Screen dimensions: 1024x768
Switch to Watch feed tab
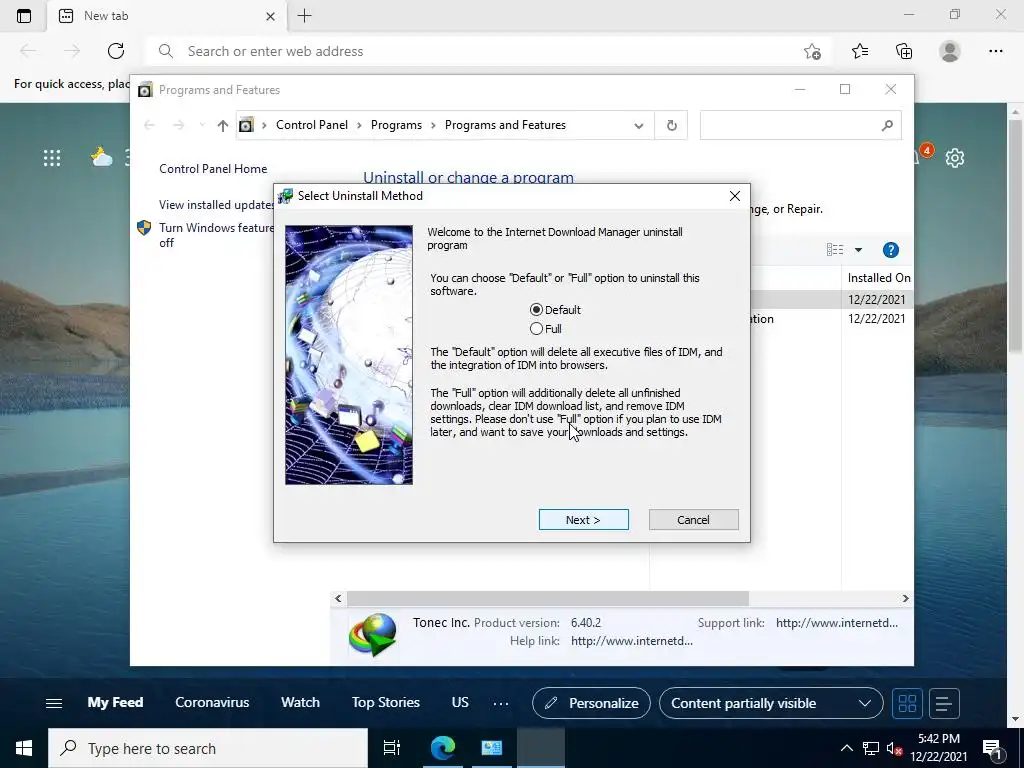(300, 702)
